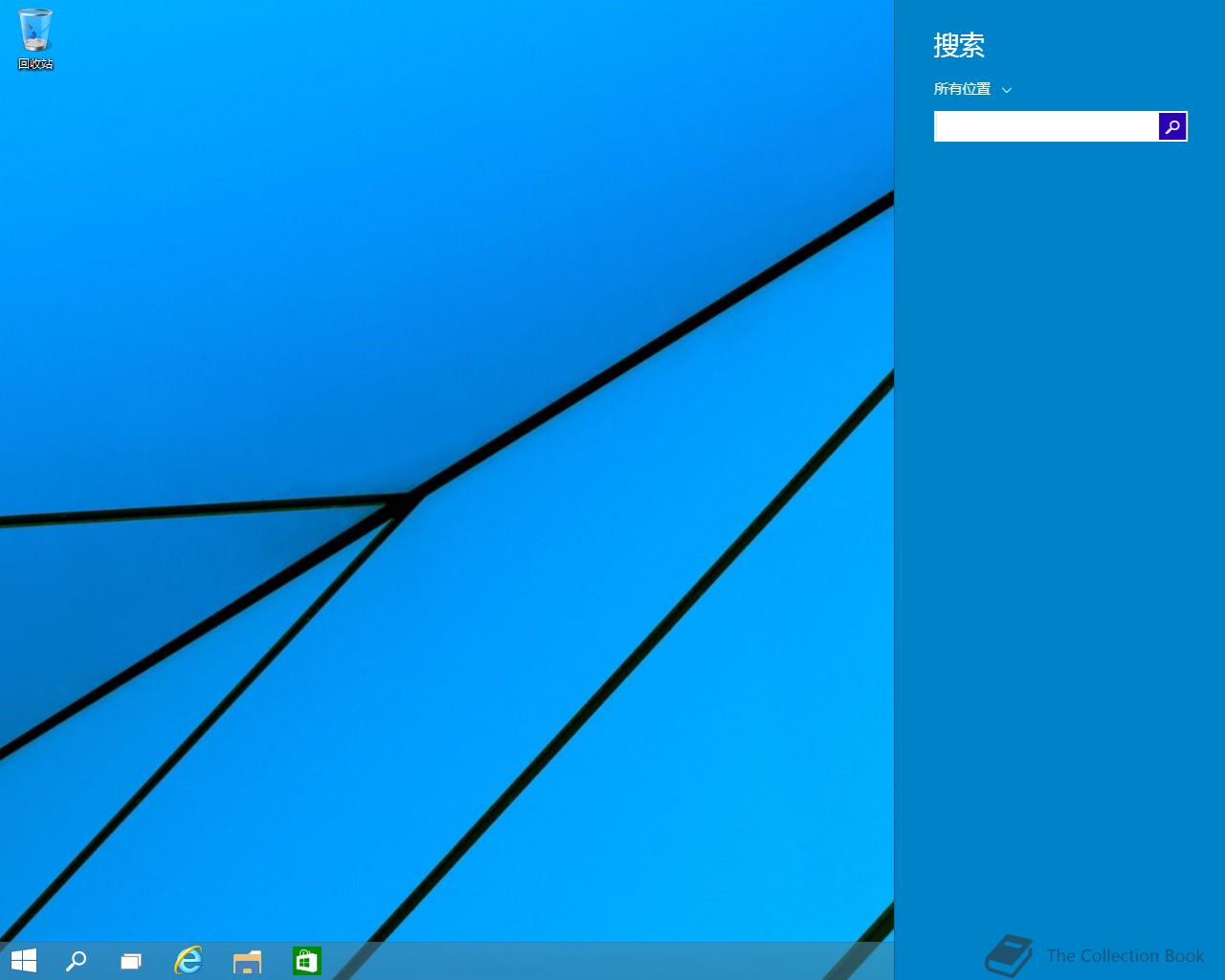This screenshot has height=980, width=1225.
Task: Launch the Windows Store taskbar icon
Action: (x=307, y=960)
